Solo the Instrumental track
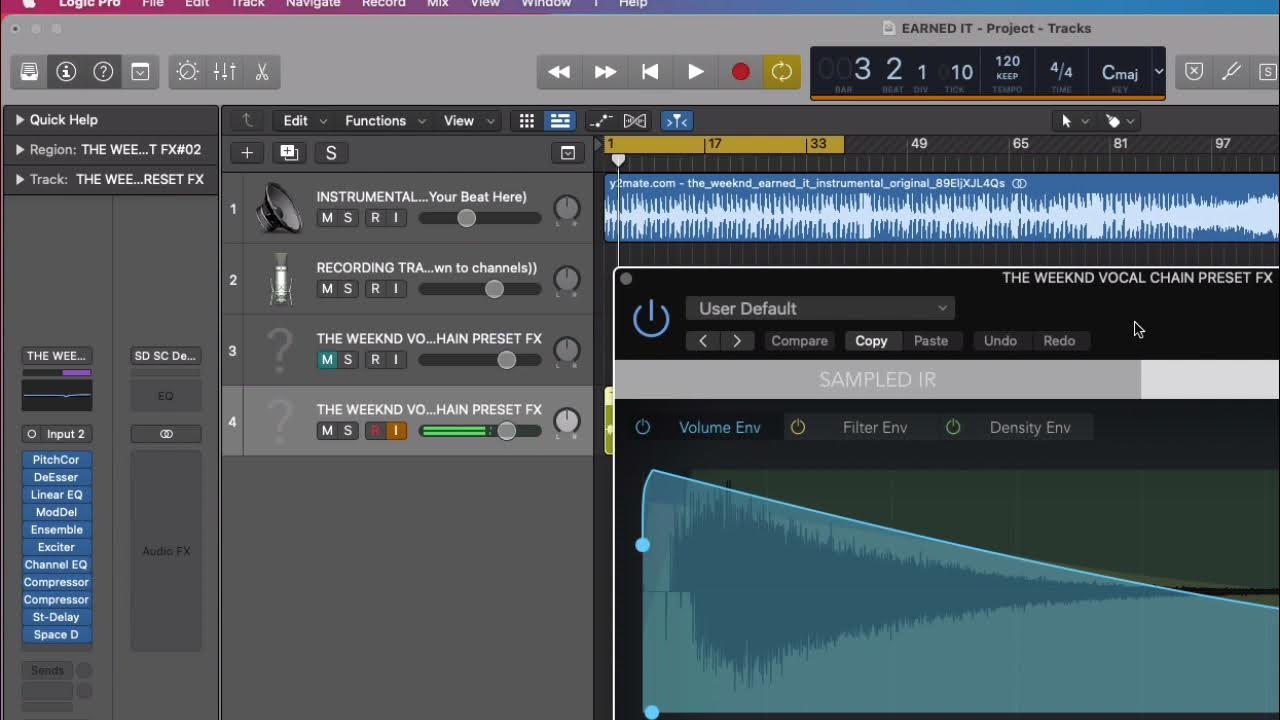Image resolution: width=1280 pixels, height=720 pixels. tap(348, 218)
